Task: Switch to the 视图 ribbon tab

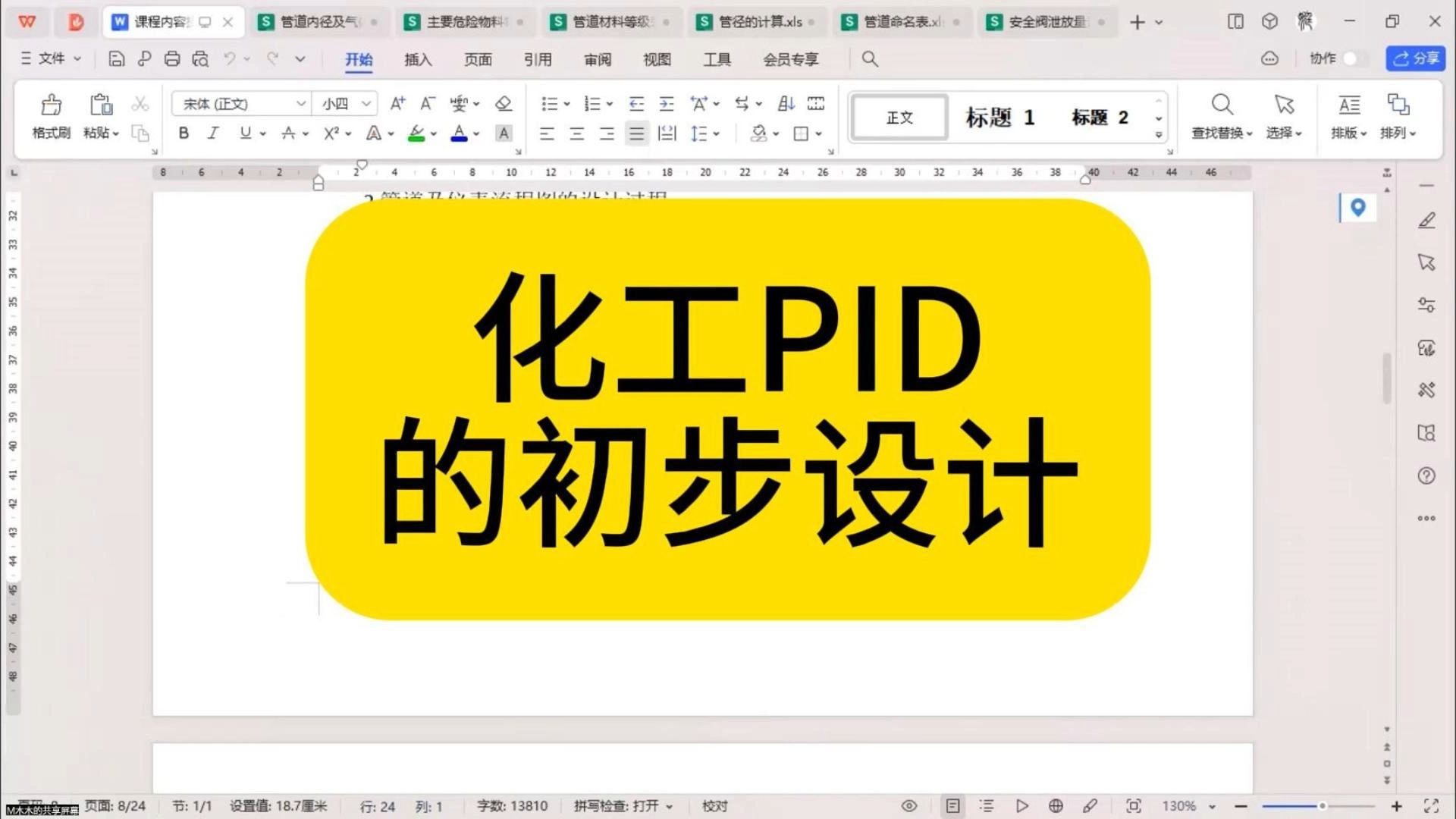Action: tap(657, 59)
